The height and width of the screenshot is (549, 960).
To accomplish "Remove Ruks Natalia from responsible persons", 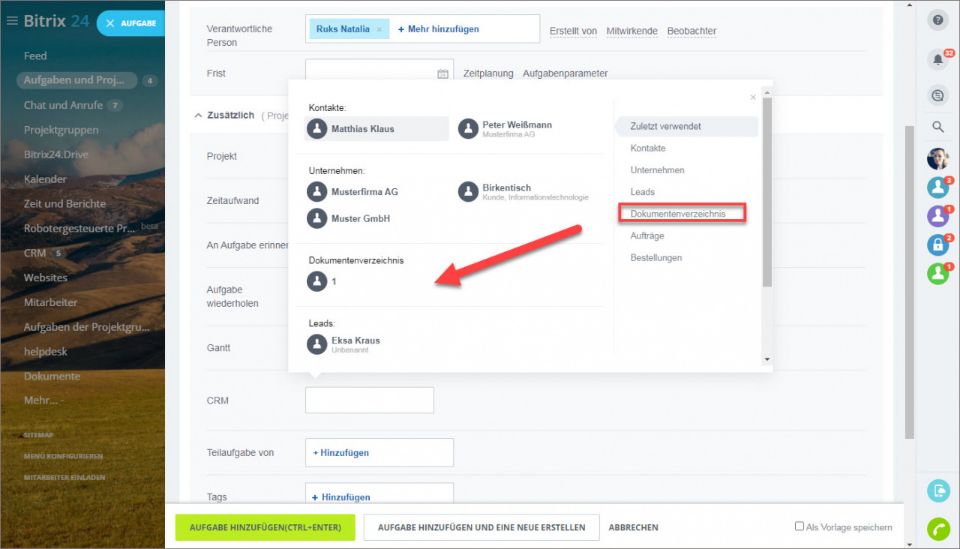I will [379, 30].
